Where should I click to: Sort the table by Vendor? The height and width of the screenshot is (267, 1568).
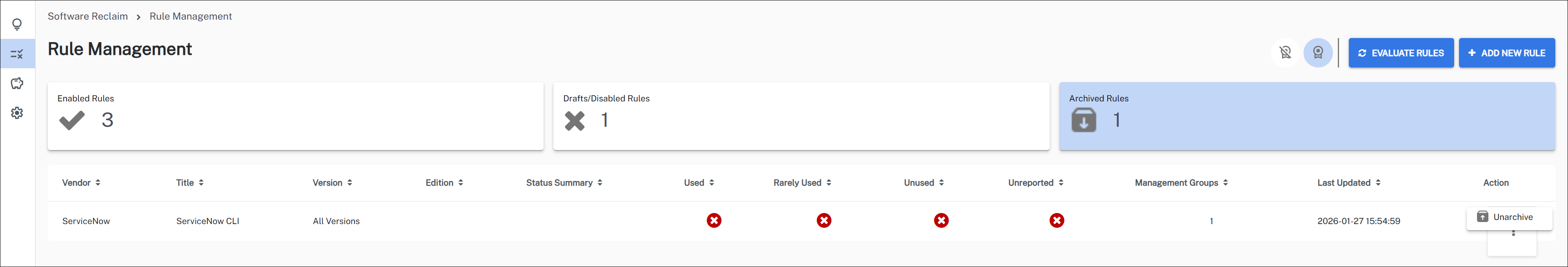[x=81, y=183]
